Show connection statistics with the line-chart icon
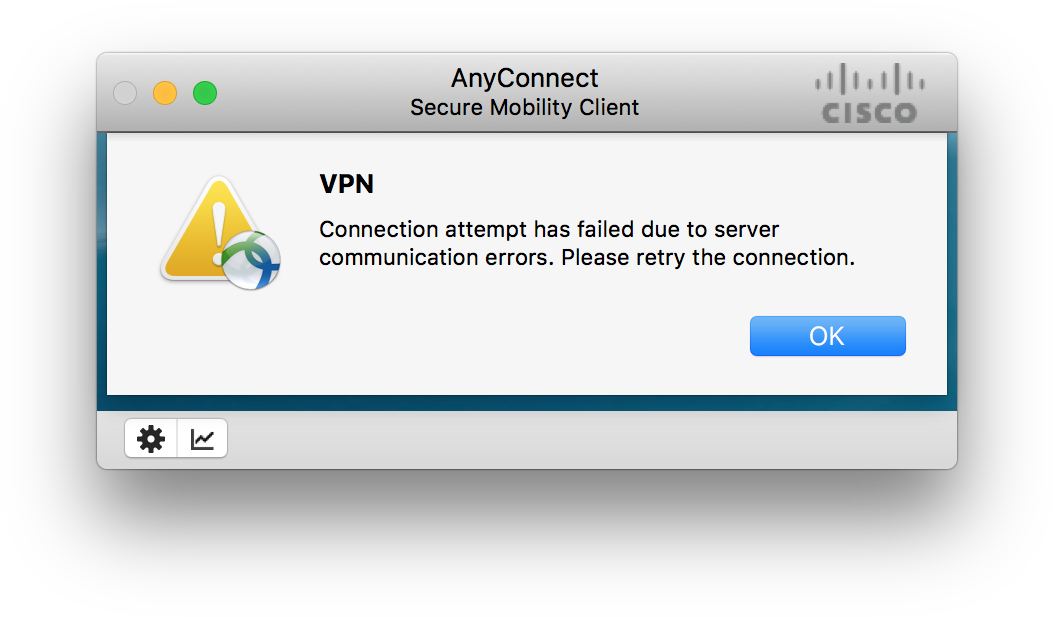This screenshot has height=617, width=1053. [201, 438]
